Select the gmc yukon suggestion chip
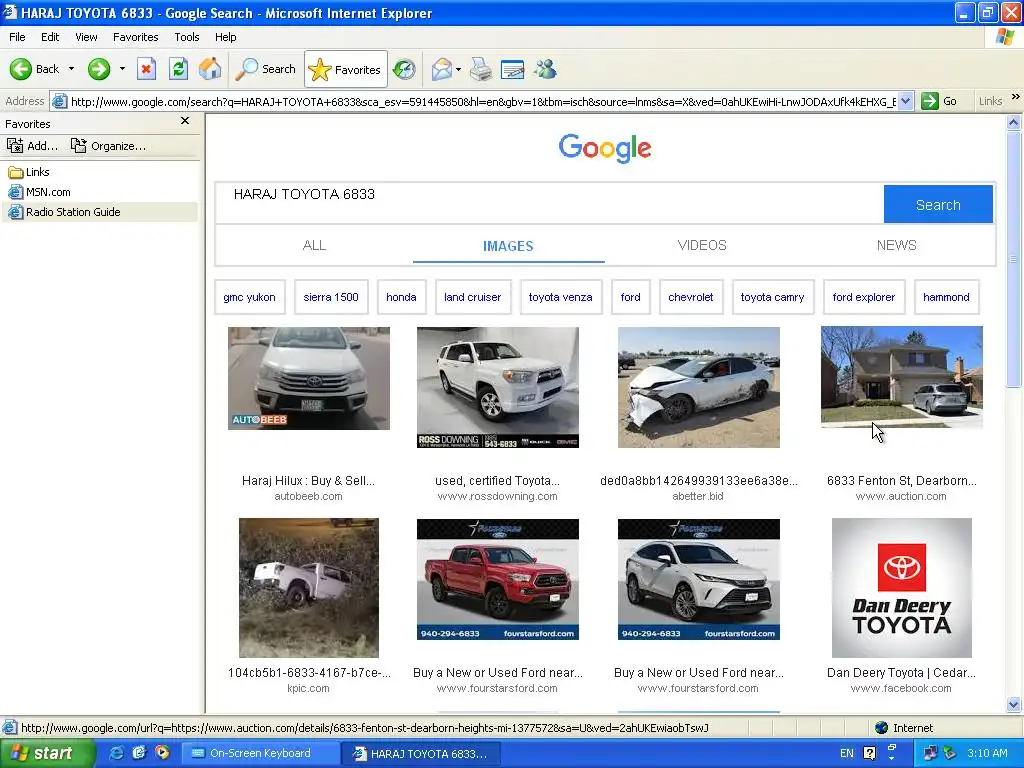 [x=249, y=297]
